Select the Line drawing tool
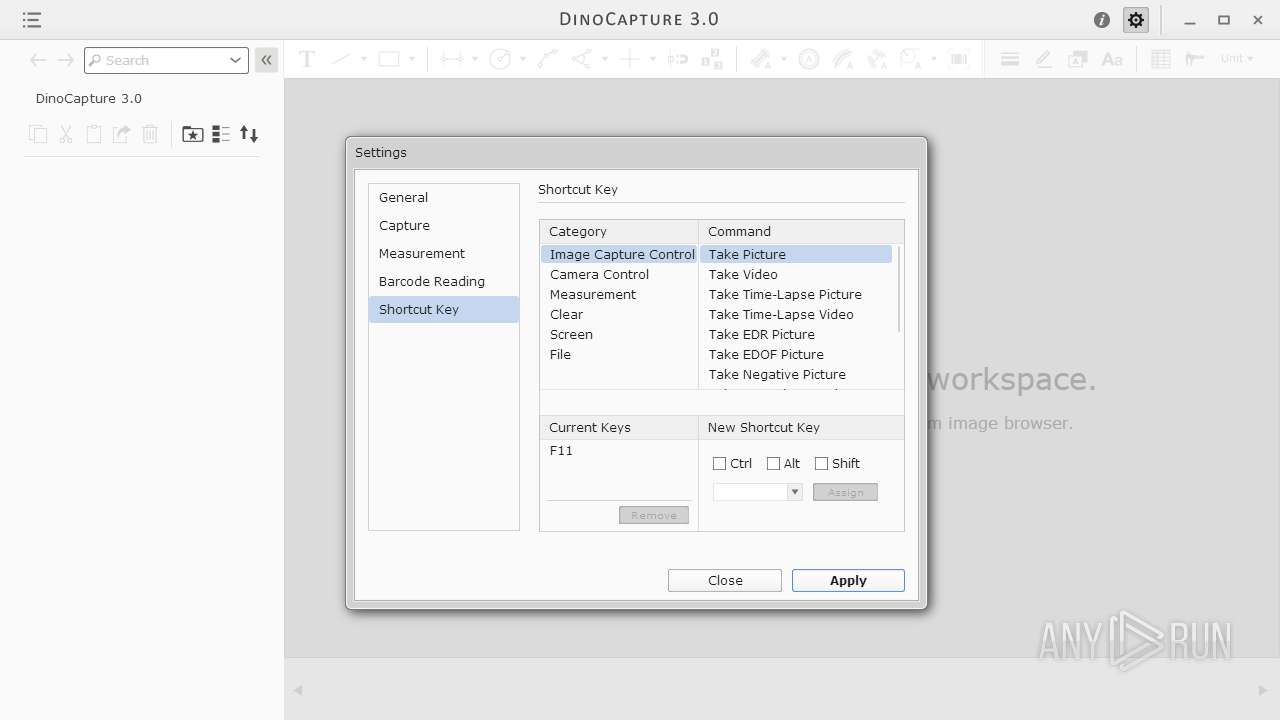1280x720 pixels. 341,59
